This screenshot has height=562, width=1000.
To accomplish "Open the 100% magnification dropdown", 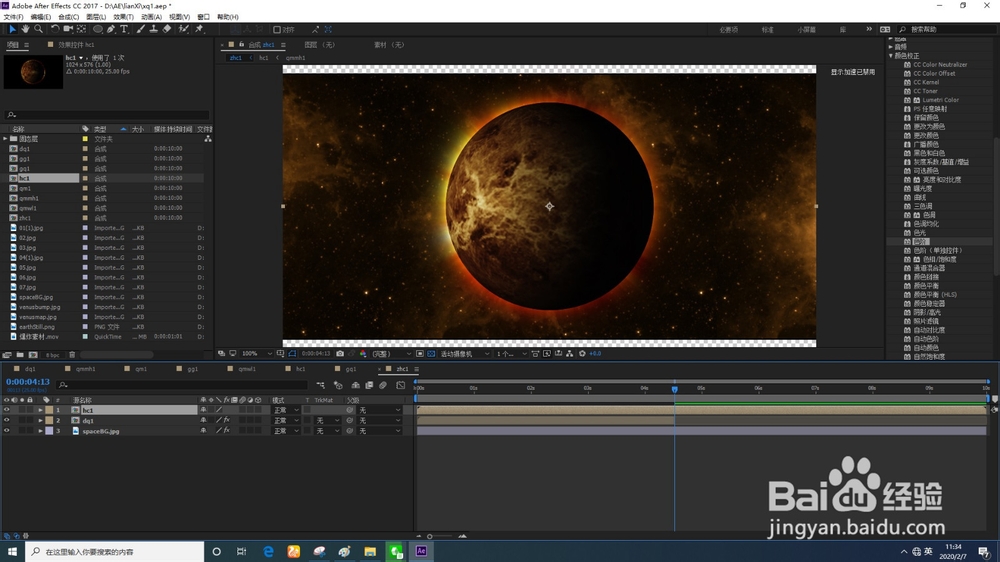I will 257,353.
